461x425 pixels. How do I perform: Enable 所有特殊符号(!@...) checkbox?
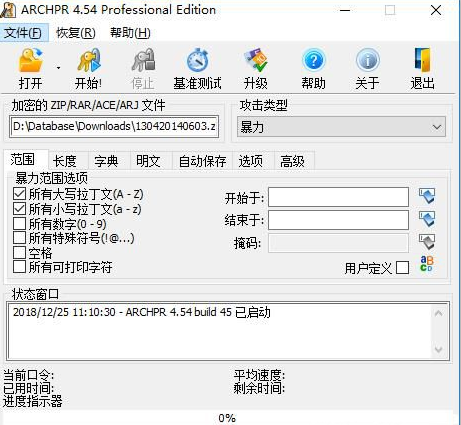click(19, 238)
